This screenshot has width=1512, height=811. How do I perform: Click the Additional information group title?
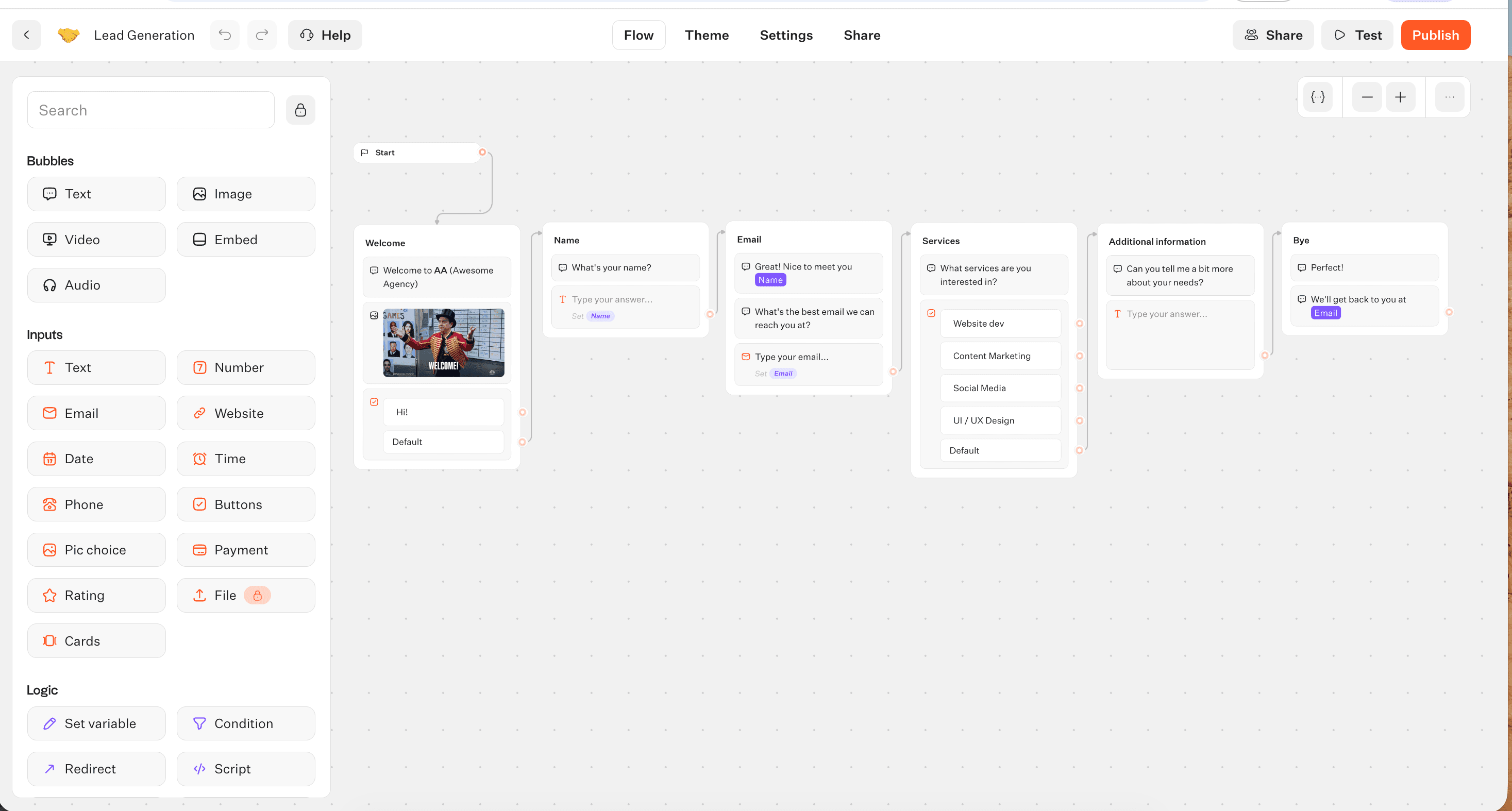(1157, 241)
